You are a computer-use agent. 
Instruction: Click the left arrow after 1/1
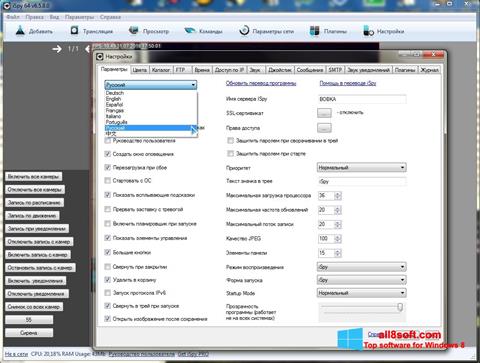click(x=87, y=49)
